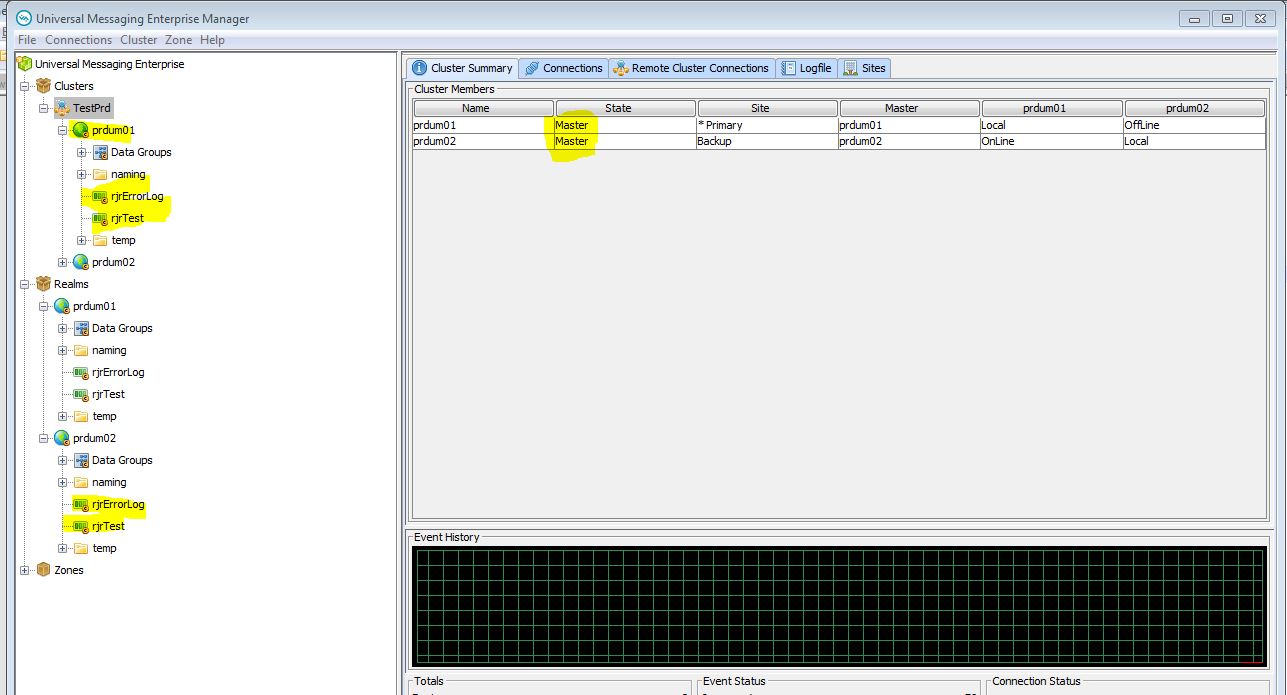1287x695 pixels.
Task: Click prdum01 globe icon under TestPrd cluster
Action: tap(81, 130)
